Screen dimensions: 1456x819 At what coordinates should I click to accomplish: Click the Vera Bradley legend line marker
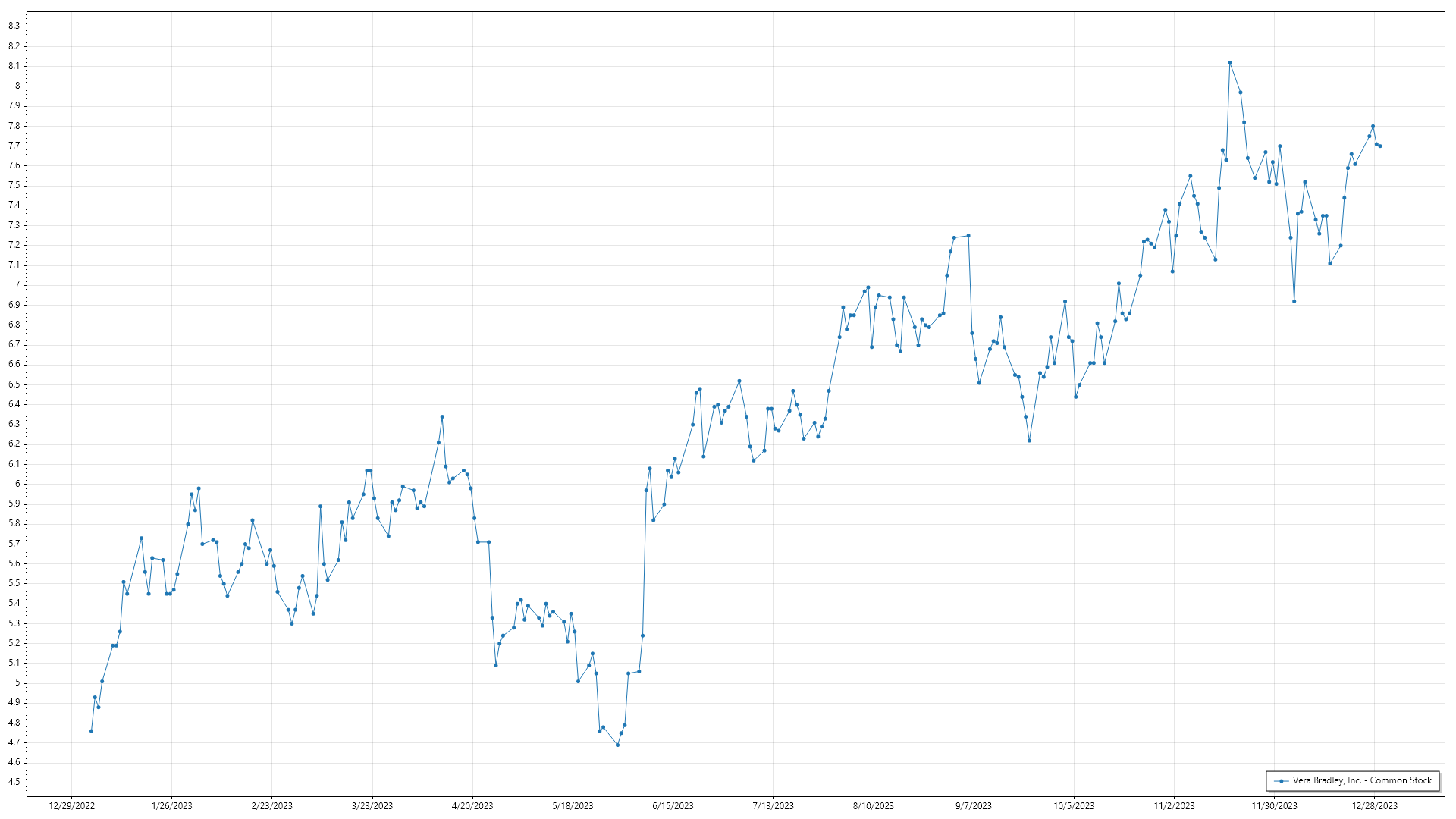pos(1282,781)
